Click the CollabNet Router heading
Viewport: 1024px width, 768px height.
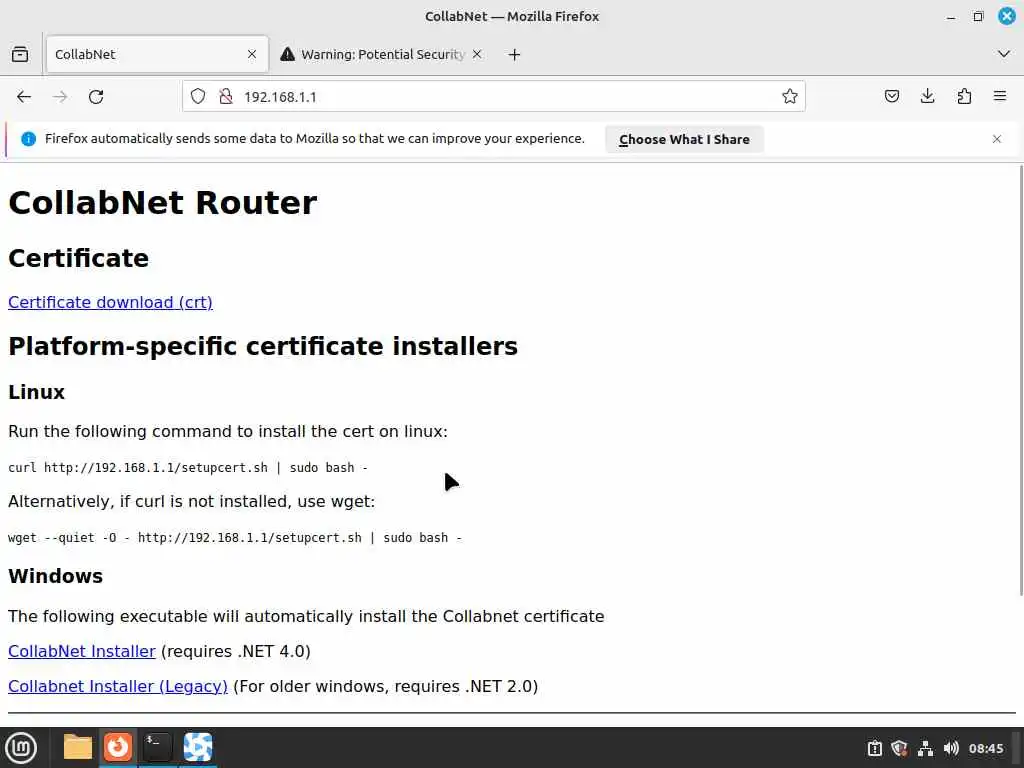point(163,202)
